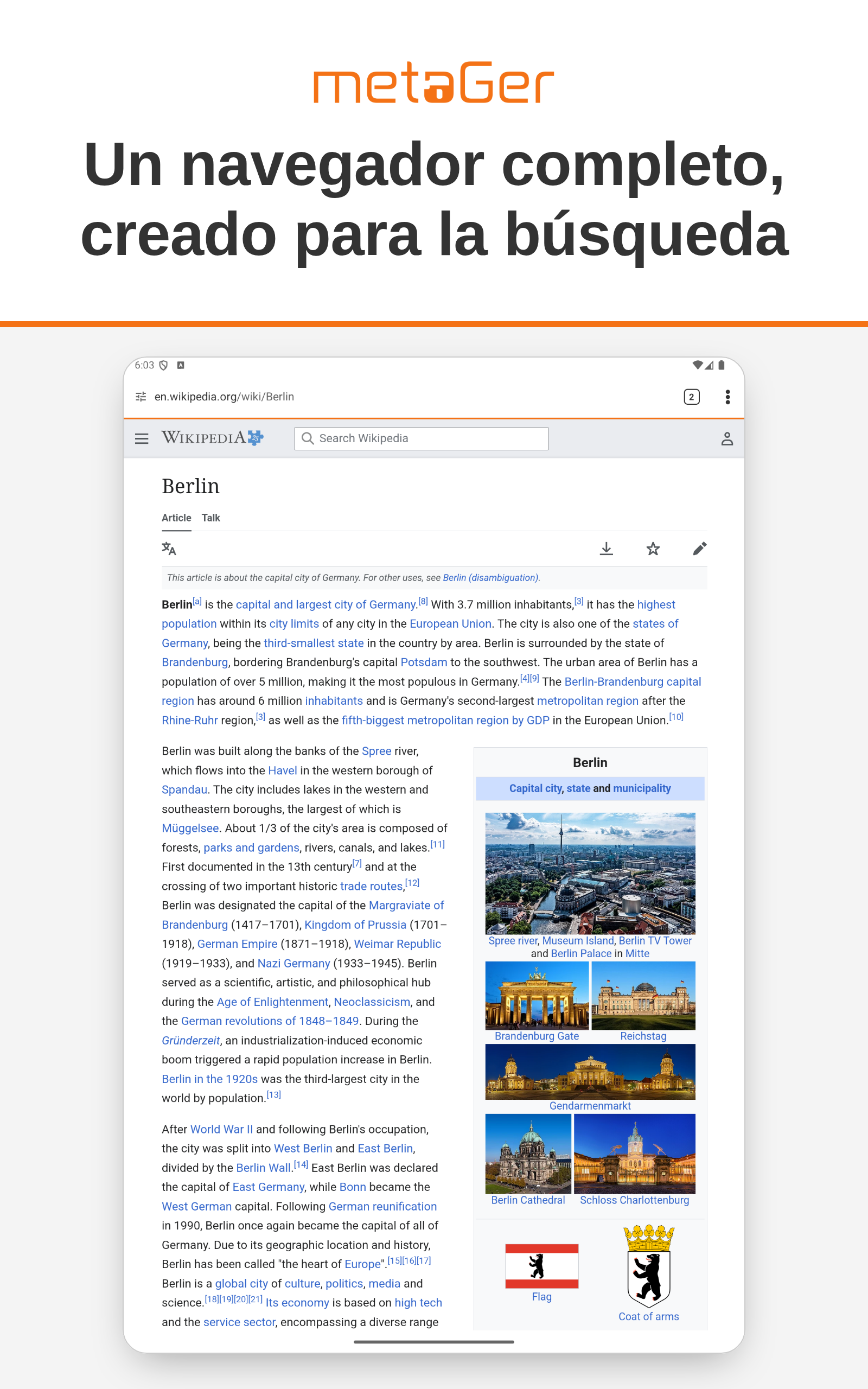Open the Wikipedia user account icon
This screenshot has height=1389, width=868.
click(727, 438)
